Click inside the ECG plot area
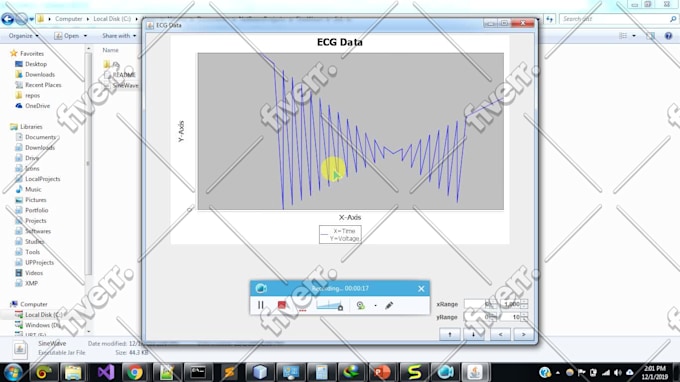Screen dimensions: 680x382 pos(350,131)
